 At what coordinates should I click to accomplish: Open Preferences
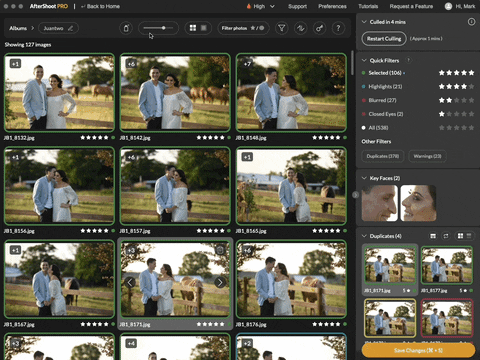pyautogui.click(x=332, y=6)
